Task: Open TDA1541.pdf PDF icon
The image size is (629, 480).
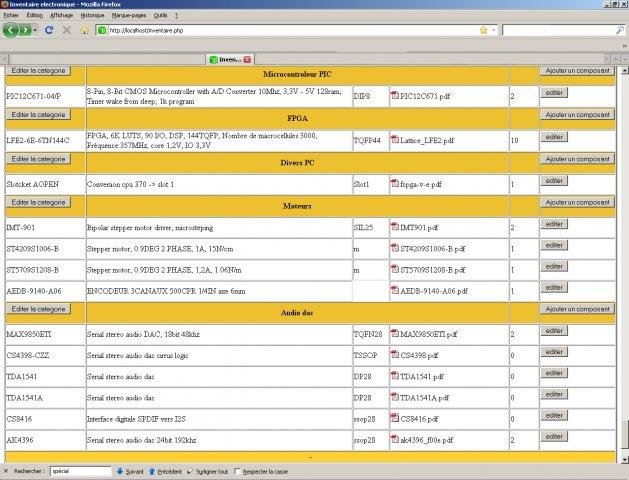Action: pyautogui.click(x=395, y=376)
